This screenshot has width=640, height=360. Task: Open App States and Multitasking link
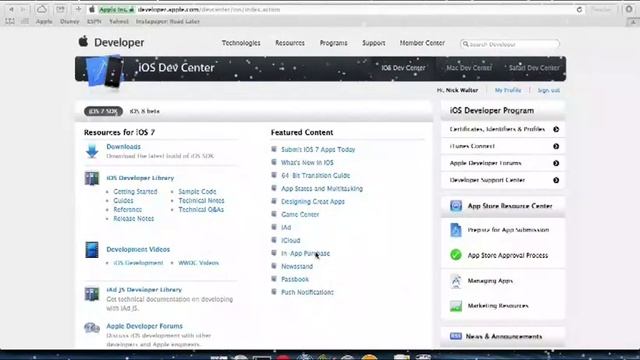322,189
